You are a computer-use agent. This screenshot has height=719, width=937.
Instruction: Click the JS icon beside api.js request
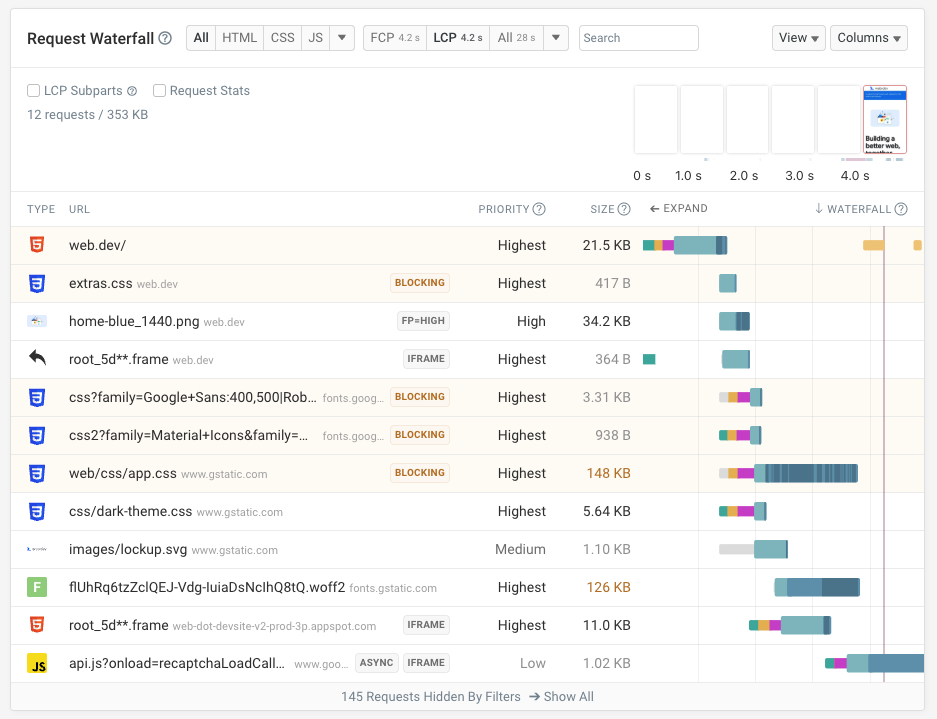tap(37, 663)
